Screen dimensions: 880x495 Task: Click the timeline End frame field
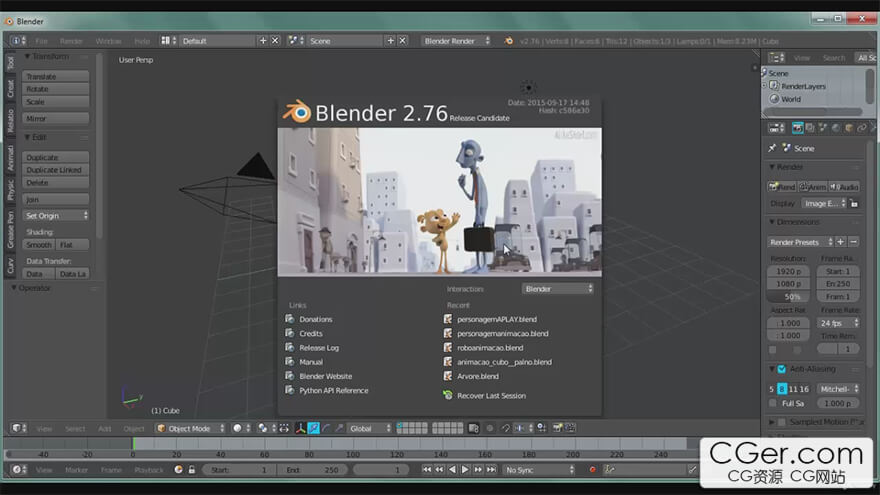click(312, 470)
